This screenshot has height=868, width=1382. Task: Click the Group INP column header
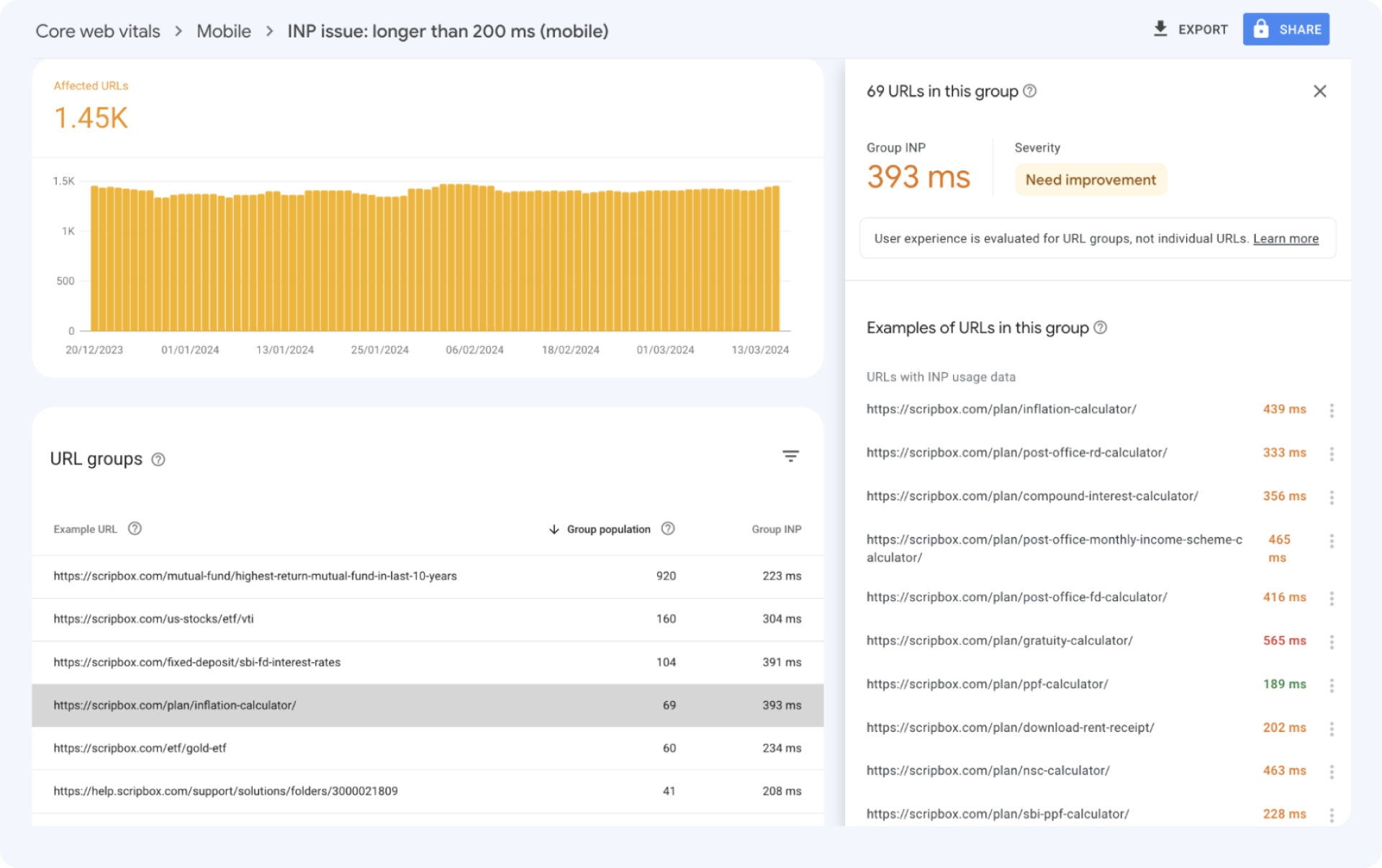[x=776, y=529]
